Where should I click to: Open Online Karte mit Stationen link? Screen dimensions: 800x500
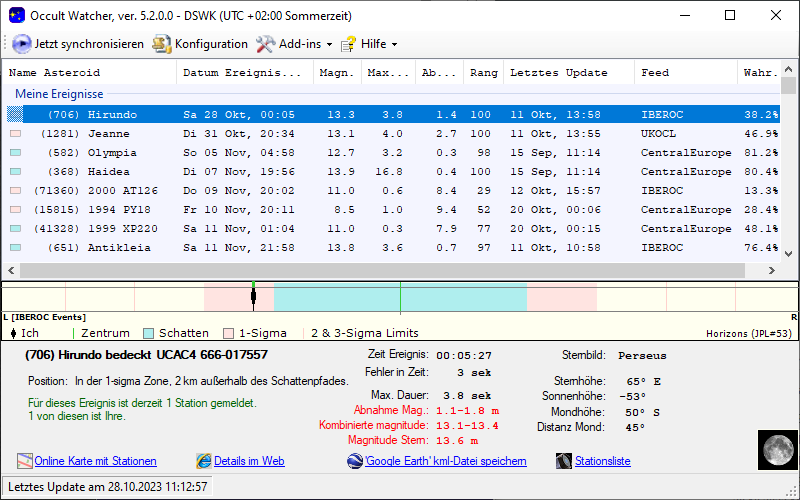(95, 461)
